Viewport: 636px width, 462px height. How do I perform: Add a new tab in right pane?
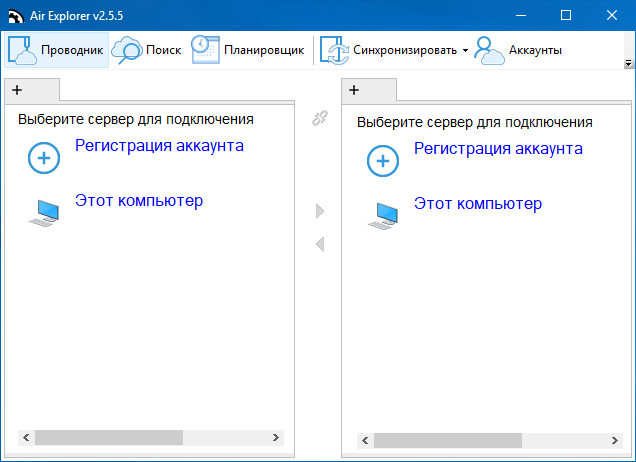pyautogui.click(x=354, y=90)
